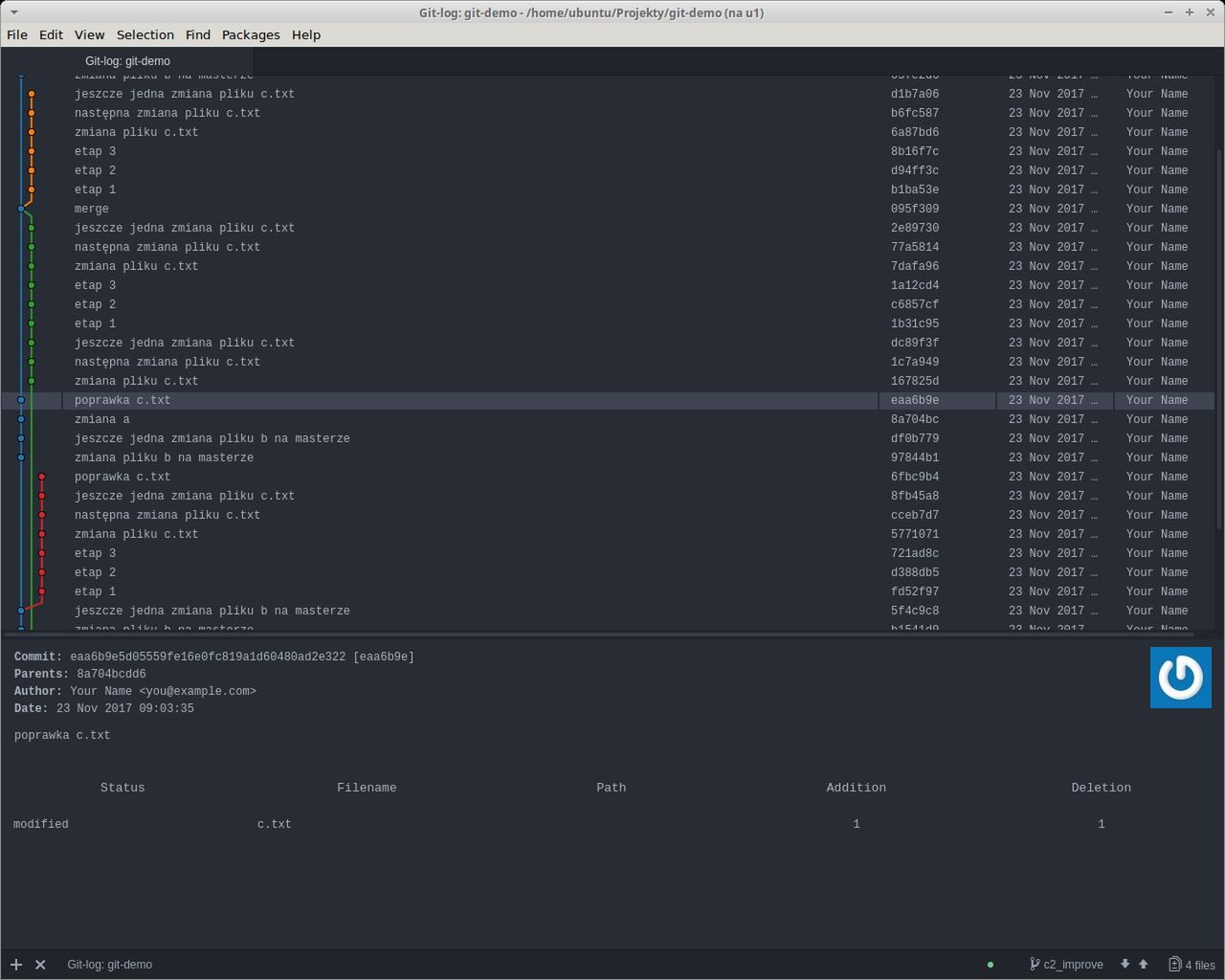Open the Packages menu
The width and height of the screenshot is (1225, 980).
[x=251, y=34]
